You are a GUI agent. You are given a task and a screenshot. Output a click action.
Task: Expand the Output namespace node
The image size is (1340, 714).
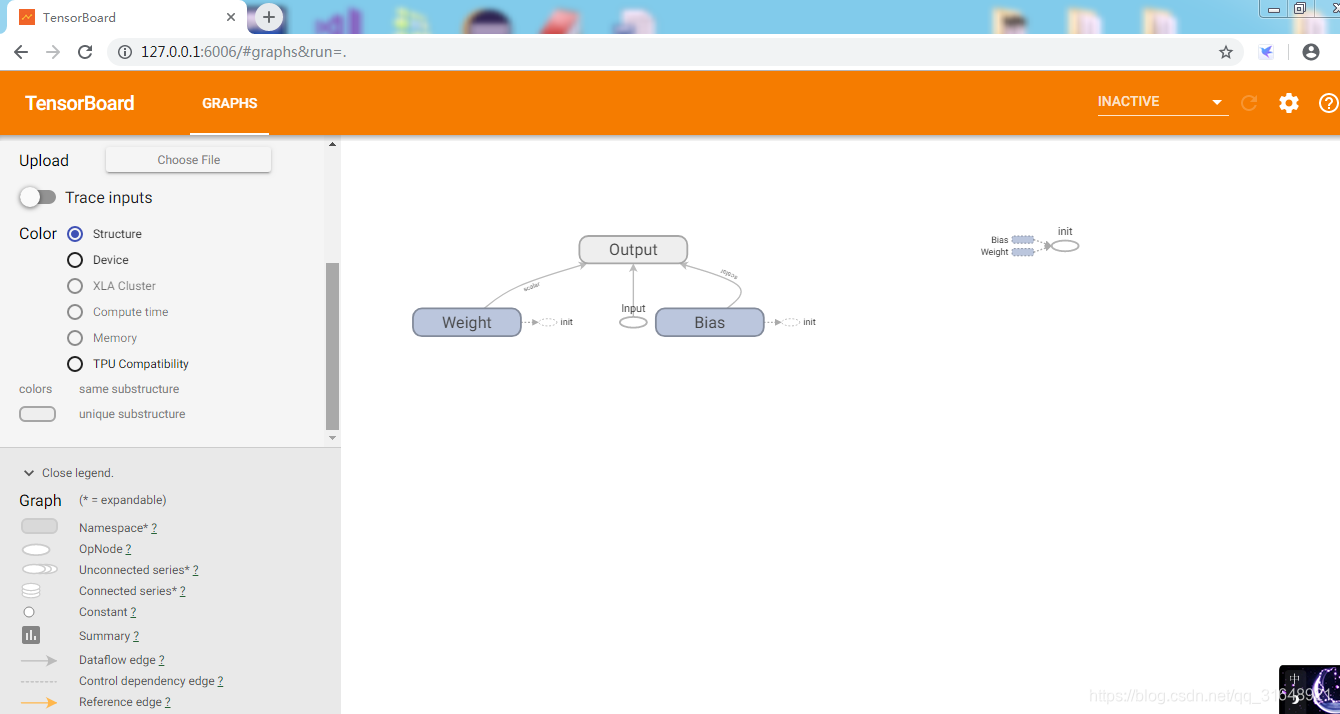tap(633, 249)
